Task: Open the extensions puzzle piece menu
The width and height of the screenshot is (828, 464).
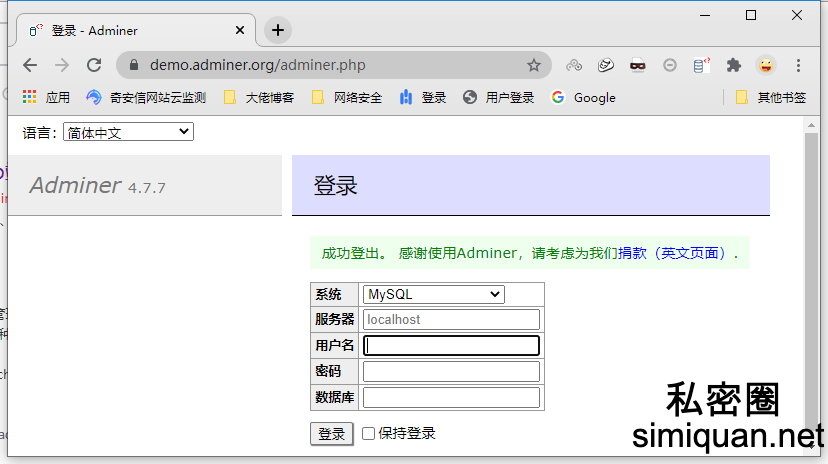Action: coord(733,65)
